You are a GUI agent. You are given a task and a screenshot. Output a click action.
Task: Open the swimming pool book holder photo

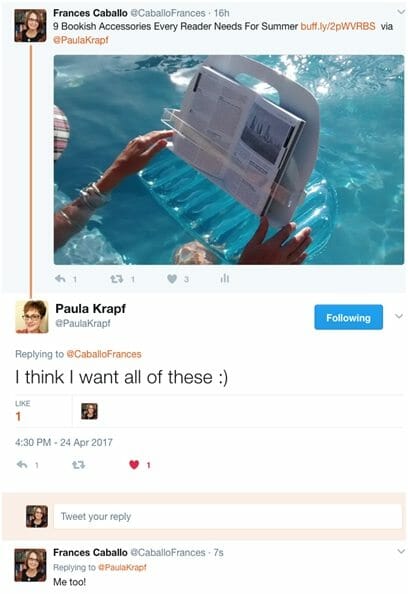click(229, 159)
